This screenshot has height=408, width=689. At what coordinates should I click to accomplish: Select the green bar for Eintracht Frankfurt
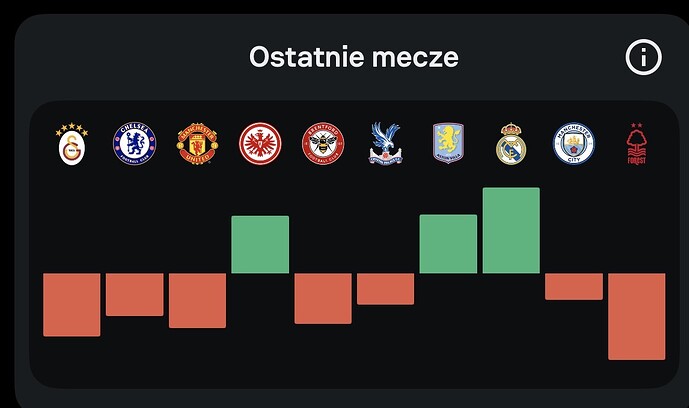point(260,244)
